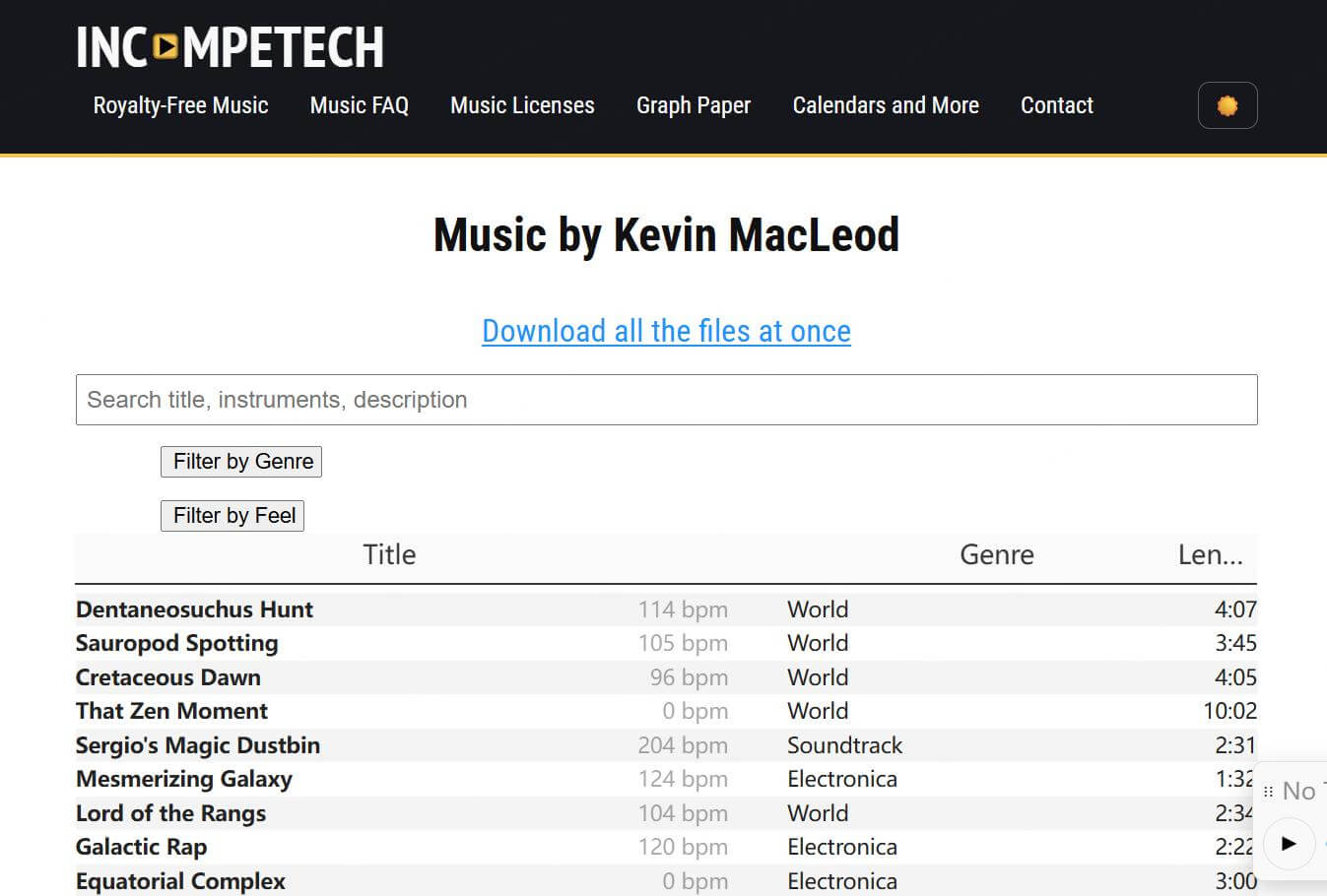Play Sergio's Magic Dustbin
Viewport: 1327px width, 896px height.
point(197,745)
